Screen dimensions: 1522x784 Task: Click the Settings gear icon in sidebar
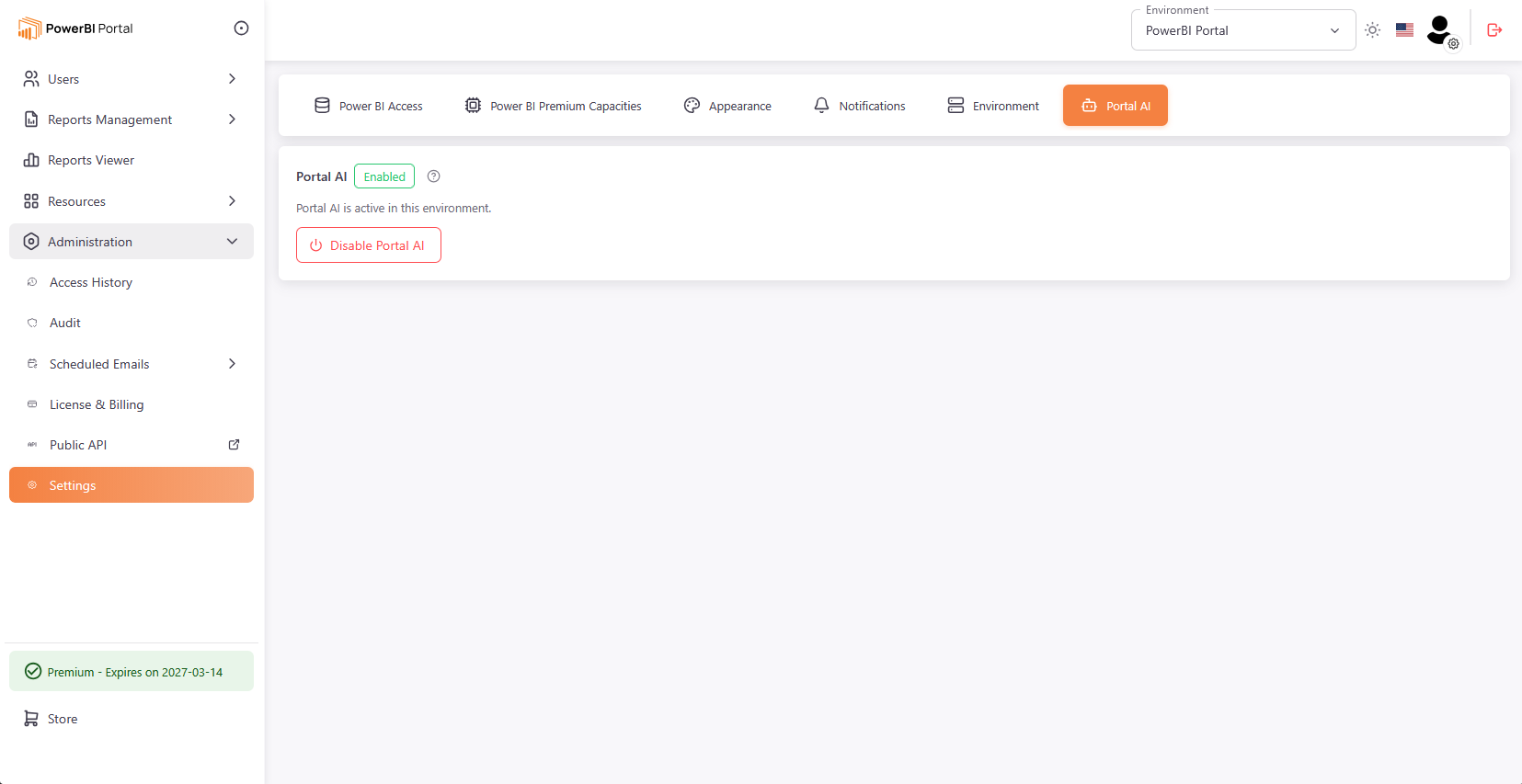pyautogui.click(x=32, y=485)
